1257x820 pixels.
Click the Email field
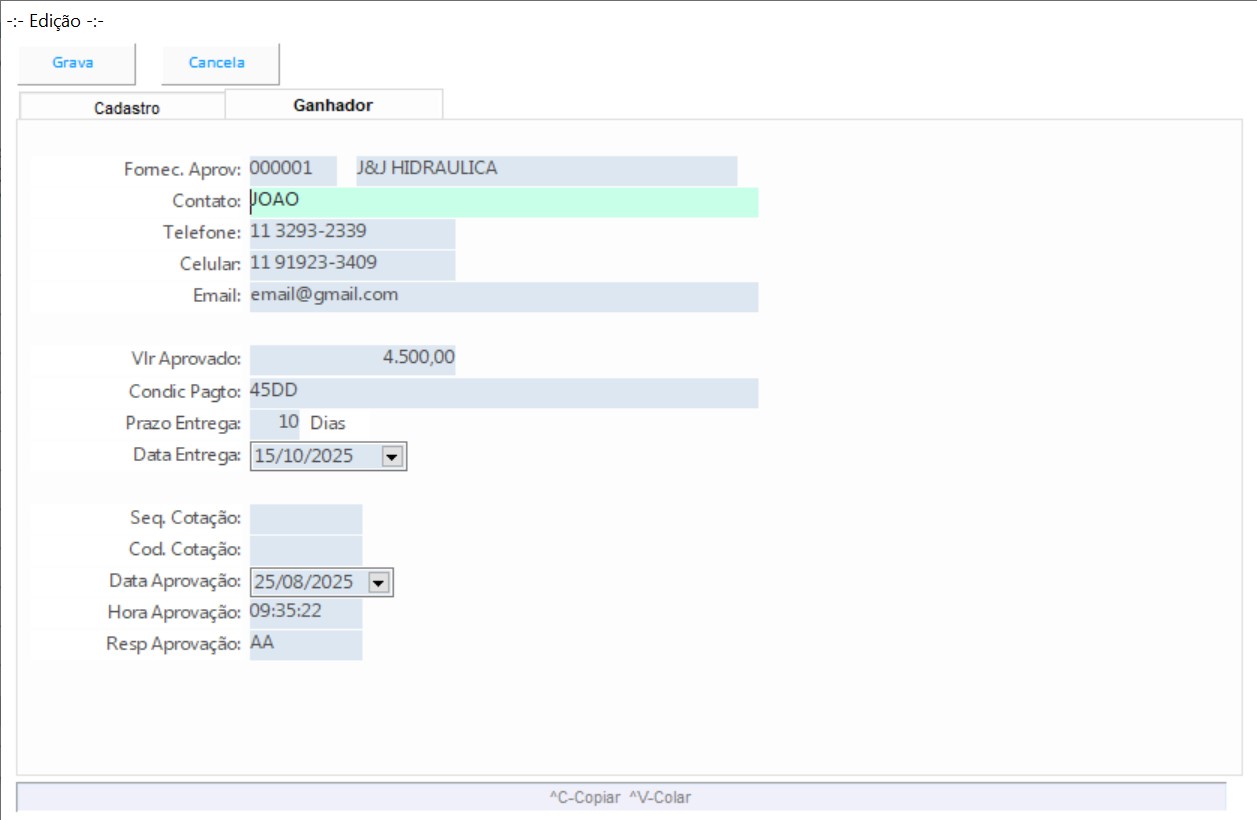pyautogui.click(x=503, y=296)
